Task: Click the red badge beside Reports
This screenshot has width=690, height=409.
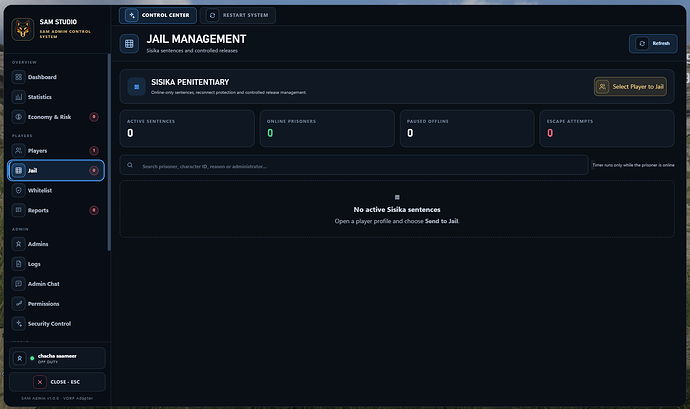Action: pos(94,210)
